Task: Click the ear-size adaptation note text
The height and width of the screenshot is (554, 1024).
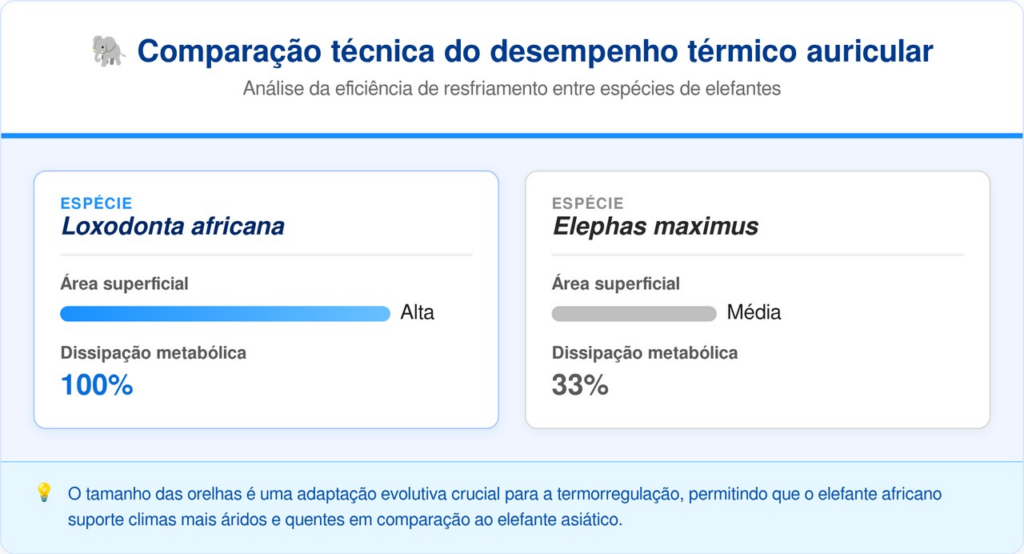Action: (x=504, y=507)
